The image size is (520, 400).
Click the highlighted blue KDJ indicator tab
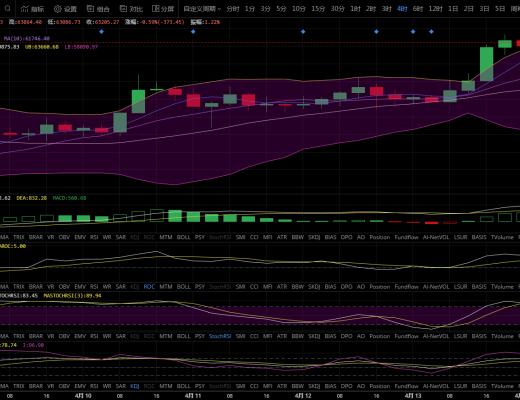point(135,386)
